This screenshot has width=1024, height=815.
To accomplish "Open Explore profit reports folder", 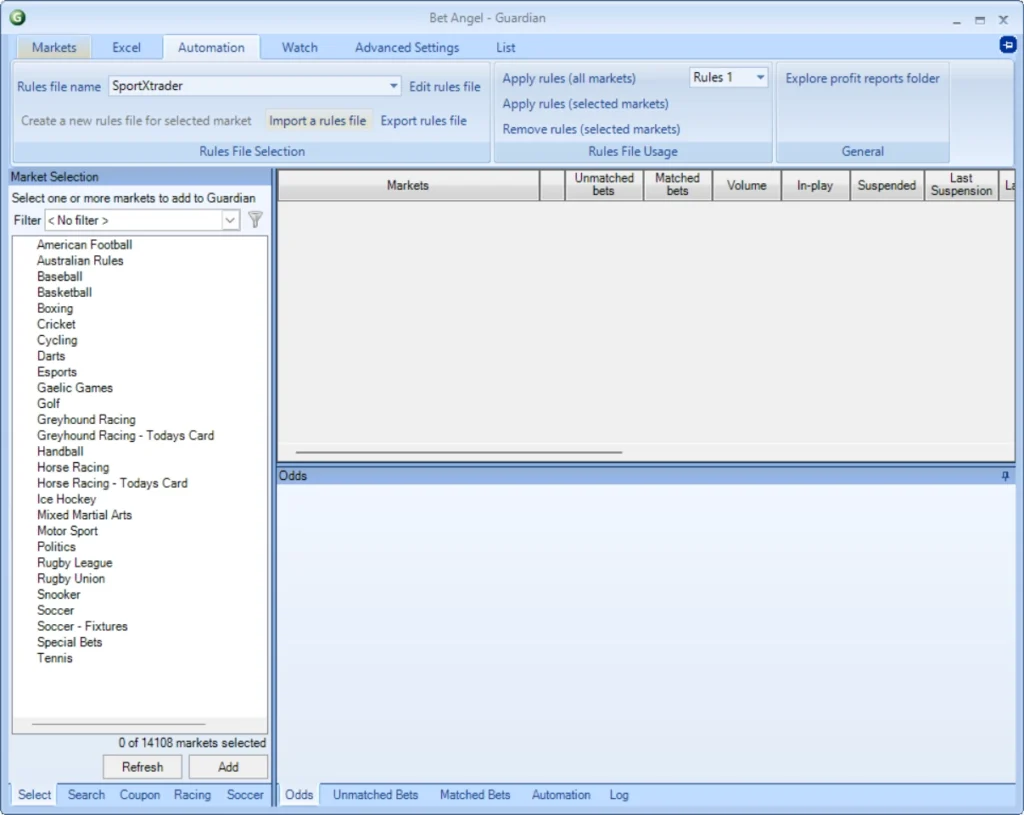I will (x=862, y=78).
